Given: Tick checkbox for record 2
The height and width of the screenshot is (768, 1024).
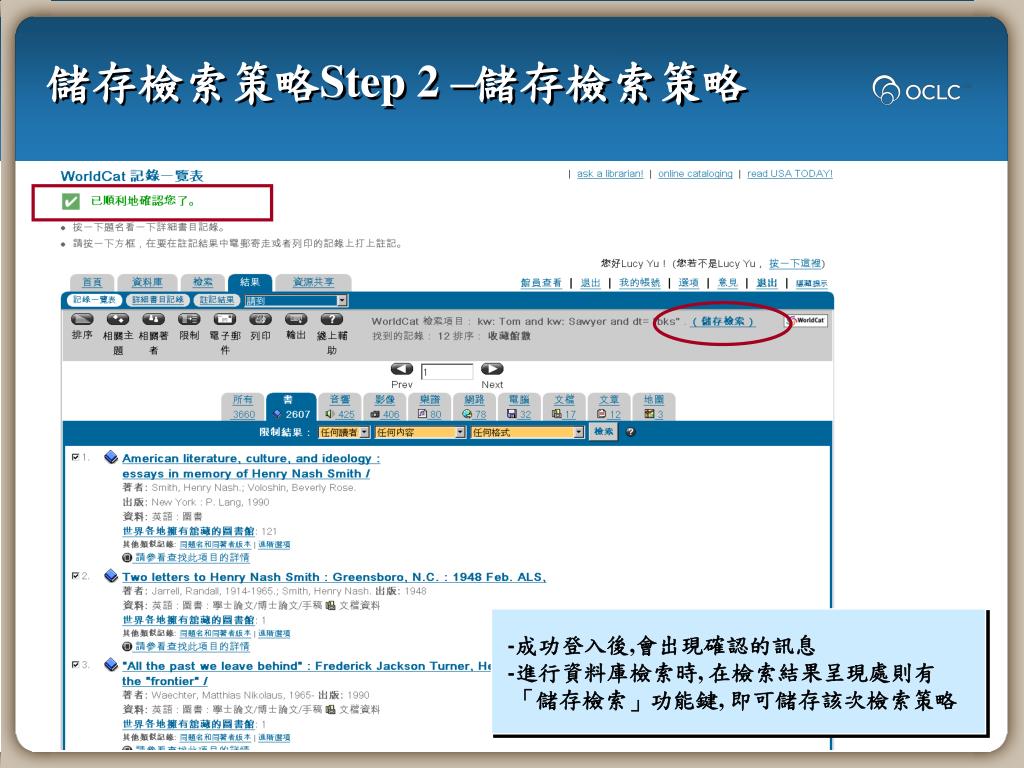Looking at the screenshot, I should point(75,575).
